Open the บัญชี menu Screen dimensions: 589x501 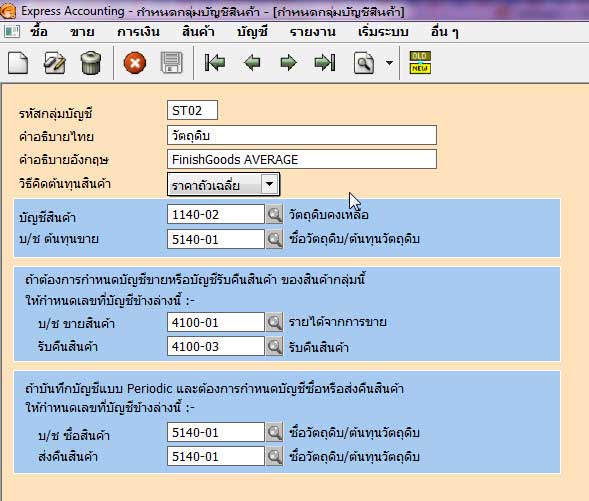click(252, 32)
